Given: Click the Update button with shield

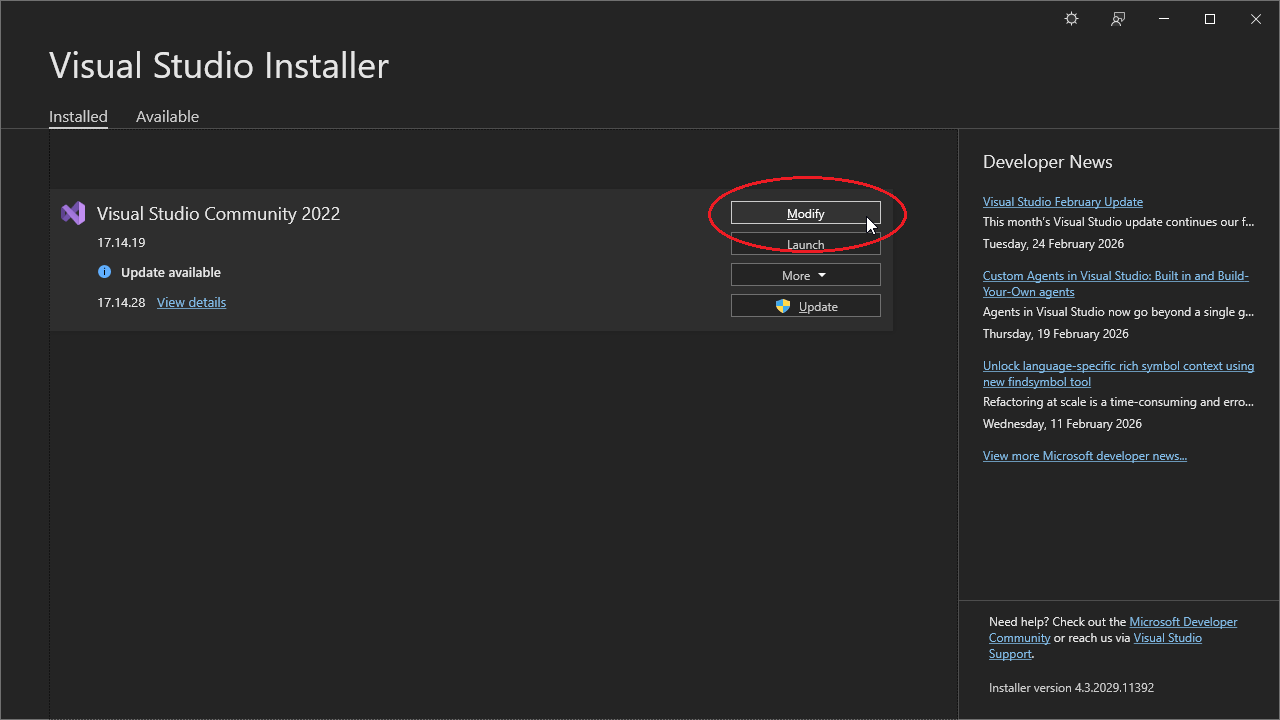Looking at the screenshot, I should 805,306.
